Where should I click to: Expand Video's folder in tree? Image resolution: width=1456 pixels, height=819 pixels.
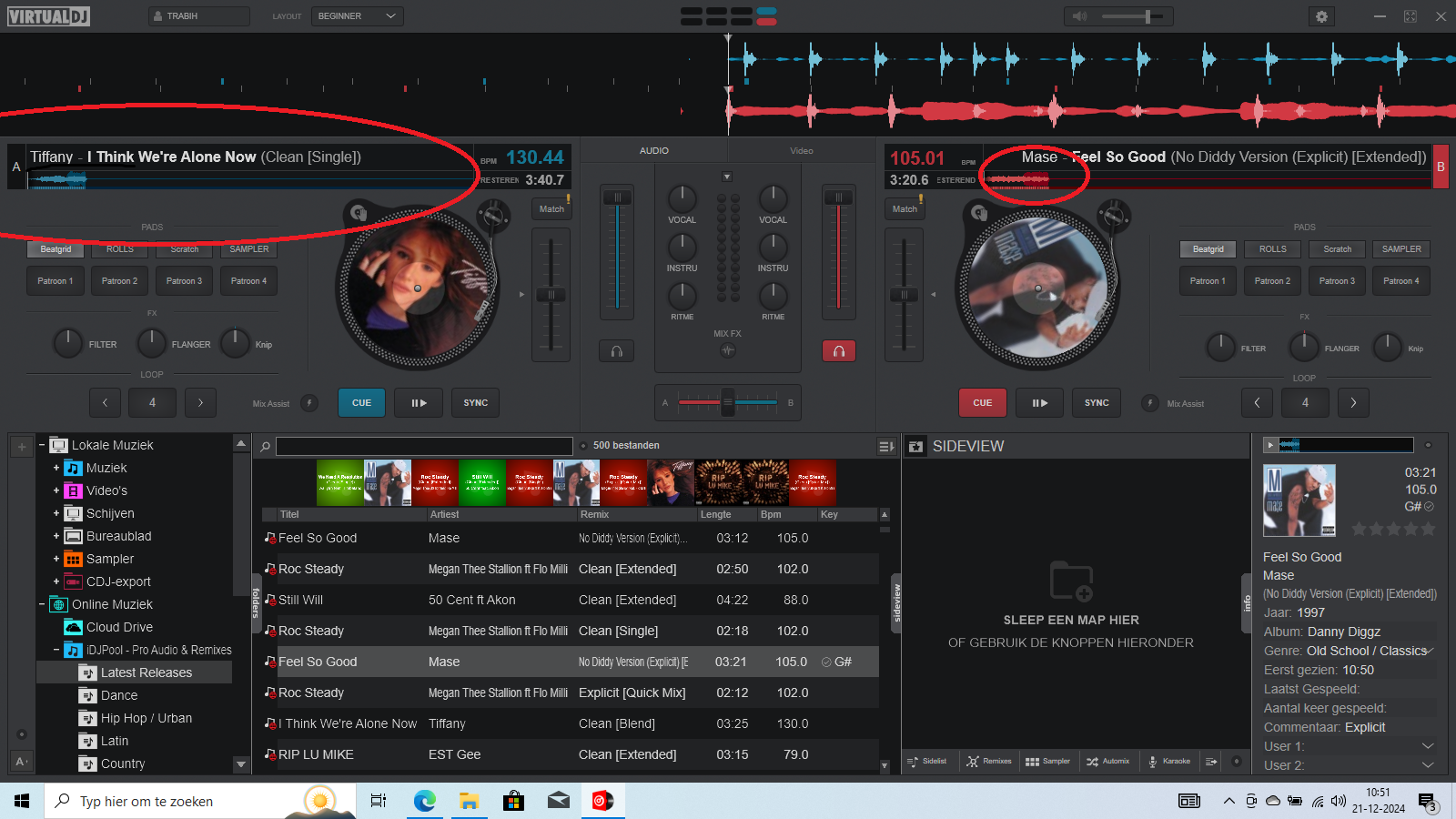pyautogui.click(x=56, y=490)
